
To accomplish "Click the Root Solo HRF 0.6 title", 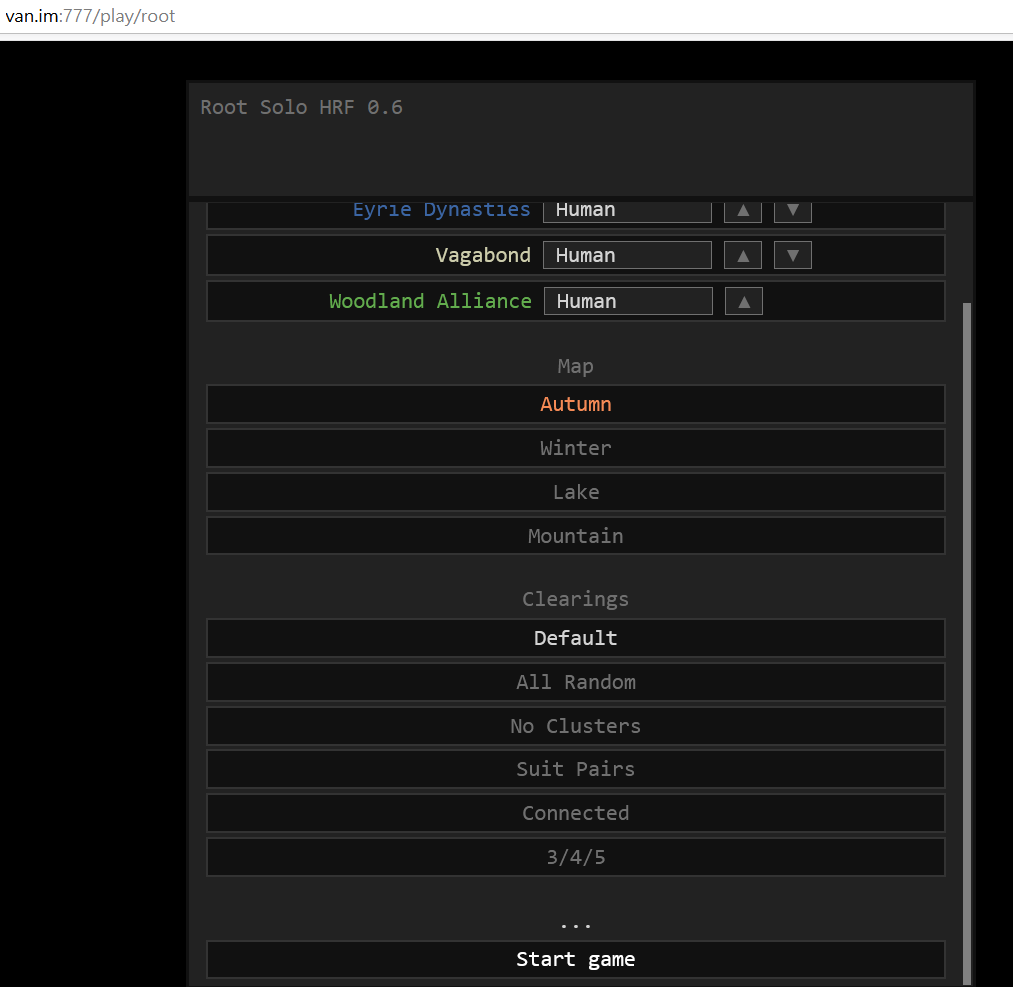I will (x=301, y=107).
